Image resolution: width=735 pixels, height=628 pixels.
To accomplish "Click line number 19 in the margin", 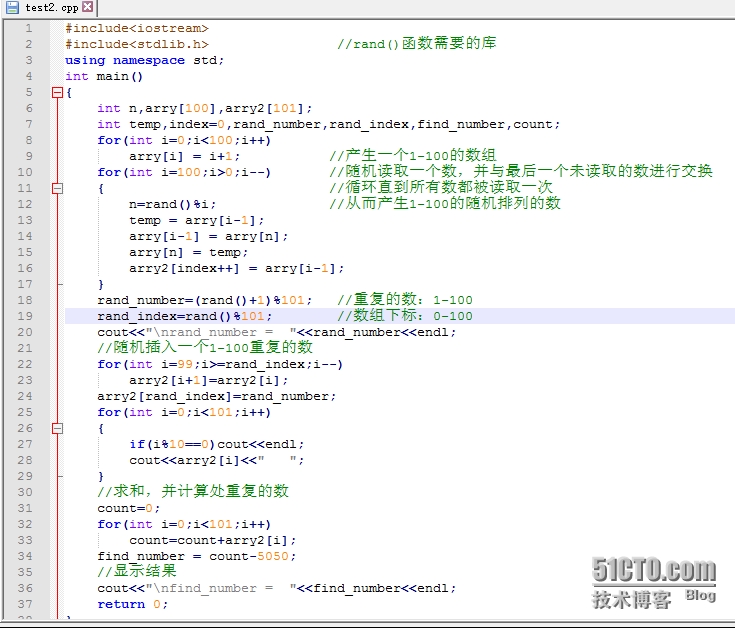I will [x=25, y=316].
